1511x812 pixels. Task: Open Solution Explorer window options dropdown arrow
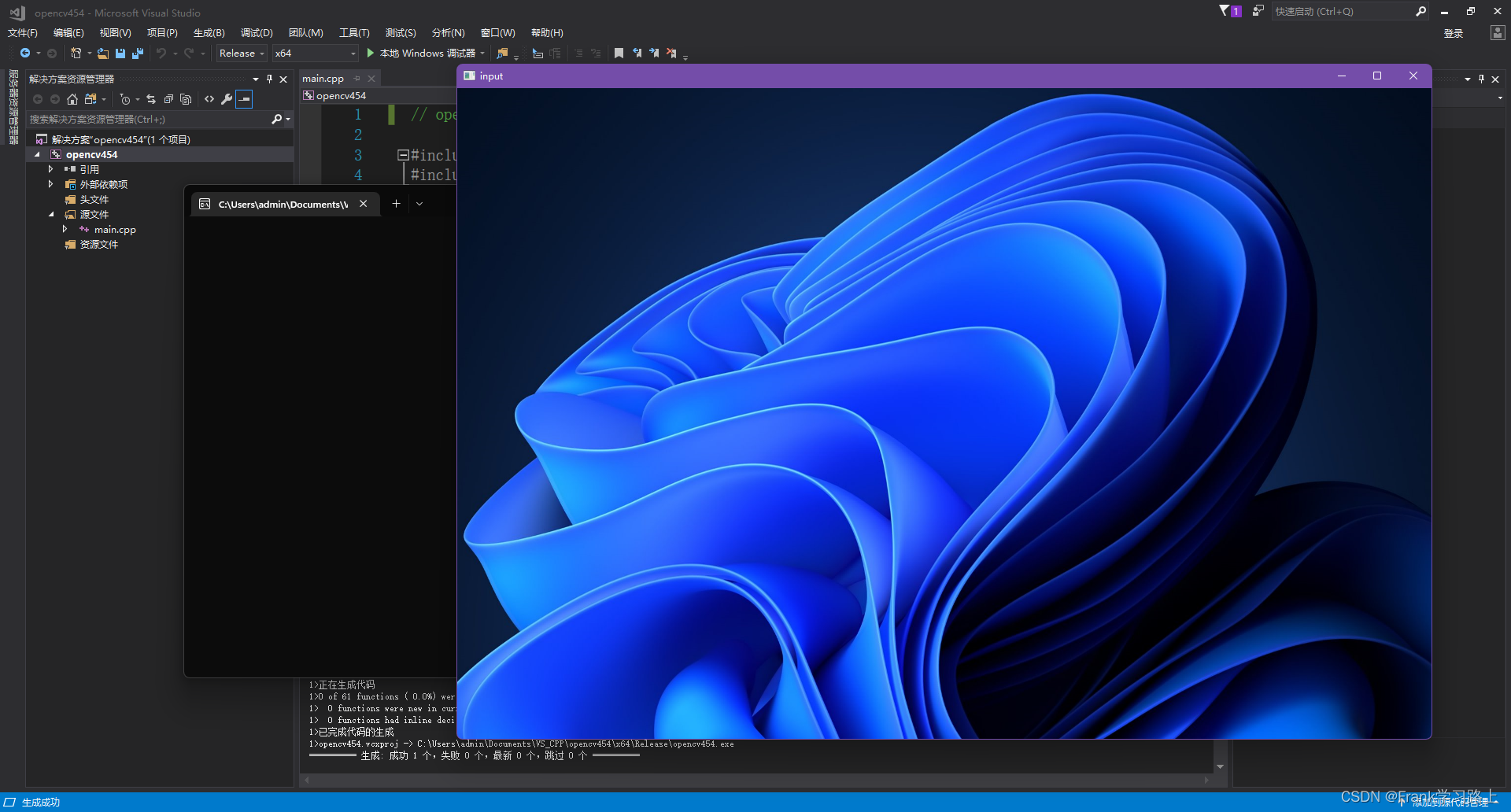(x=256, y=79)
